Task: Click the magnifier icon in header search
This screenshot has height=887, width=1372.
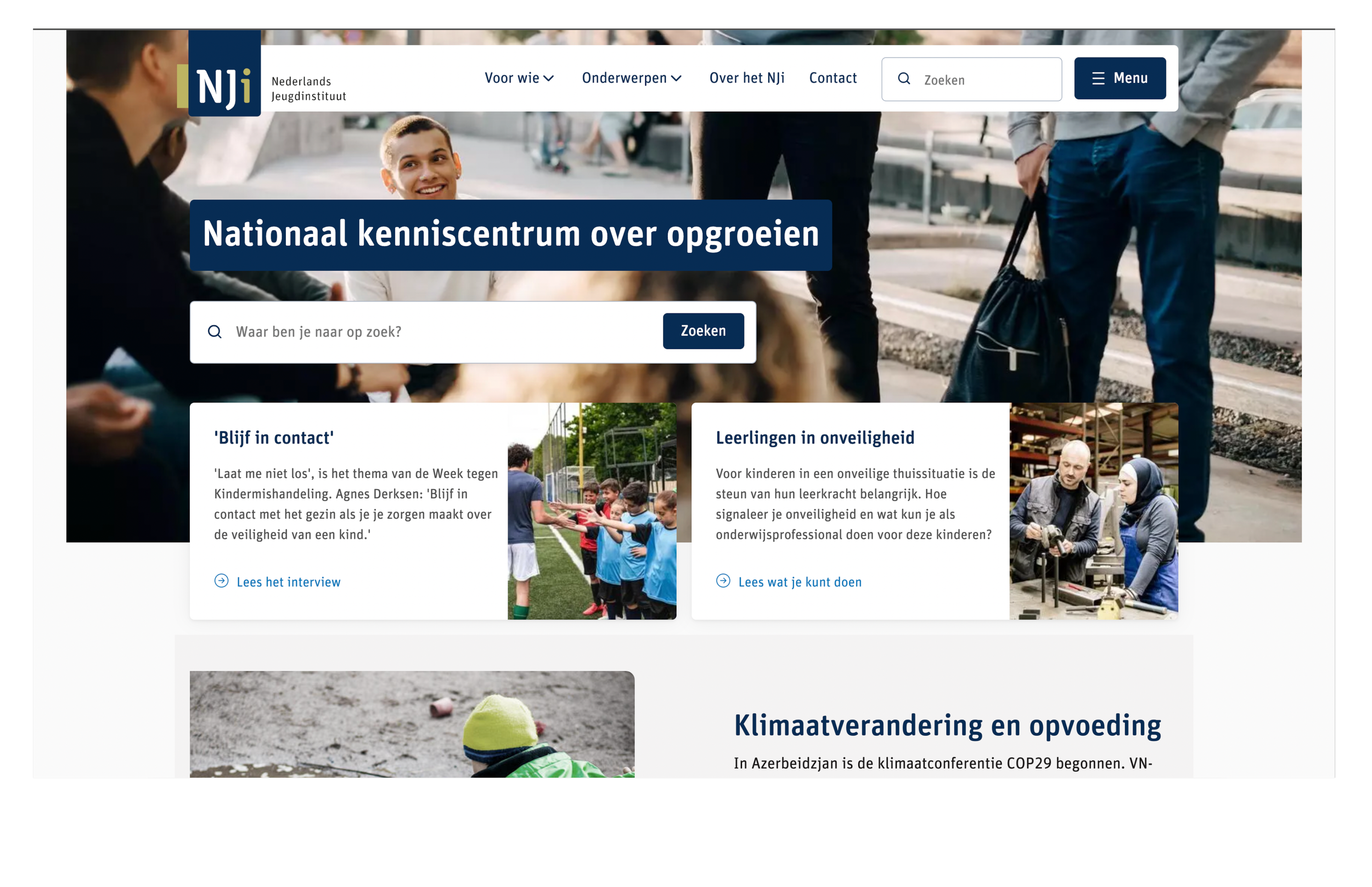Action: pos(904,79)
